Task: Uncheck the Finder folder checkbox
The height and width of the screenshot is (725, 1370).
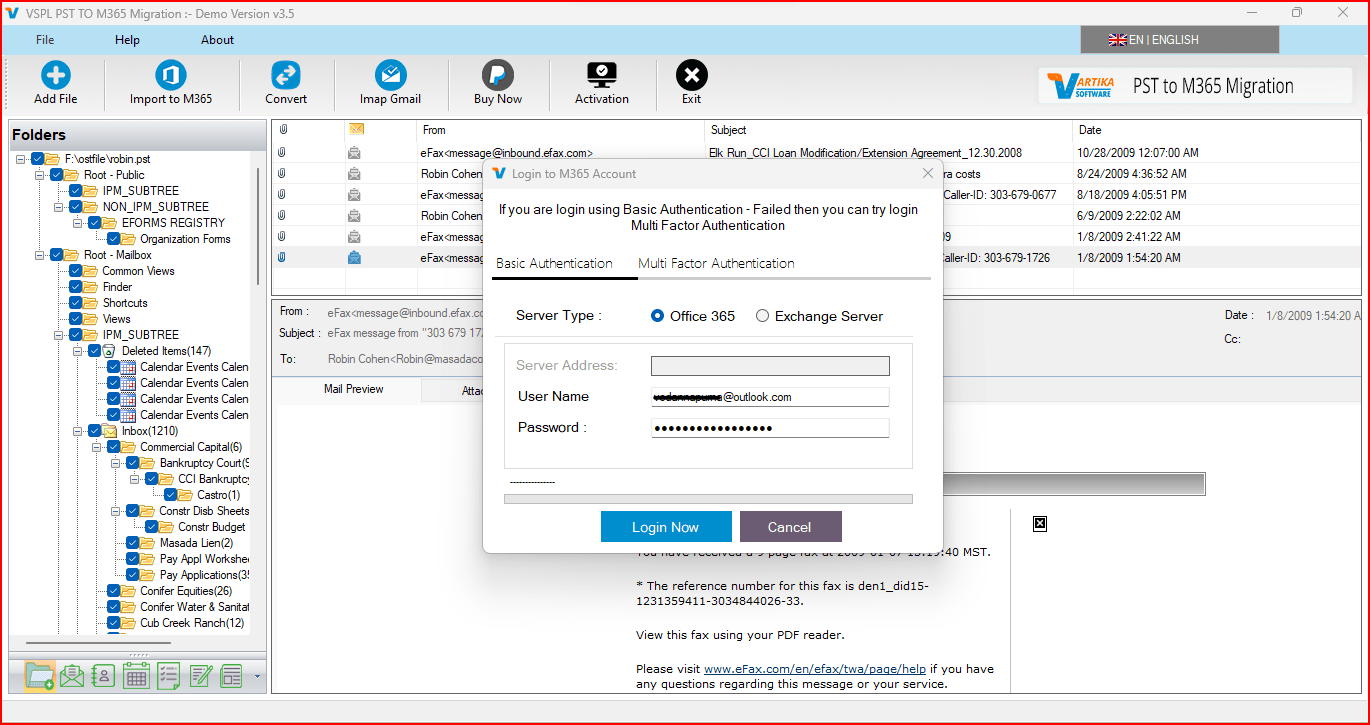Action: (76, 287)
